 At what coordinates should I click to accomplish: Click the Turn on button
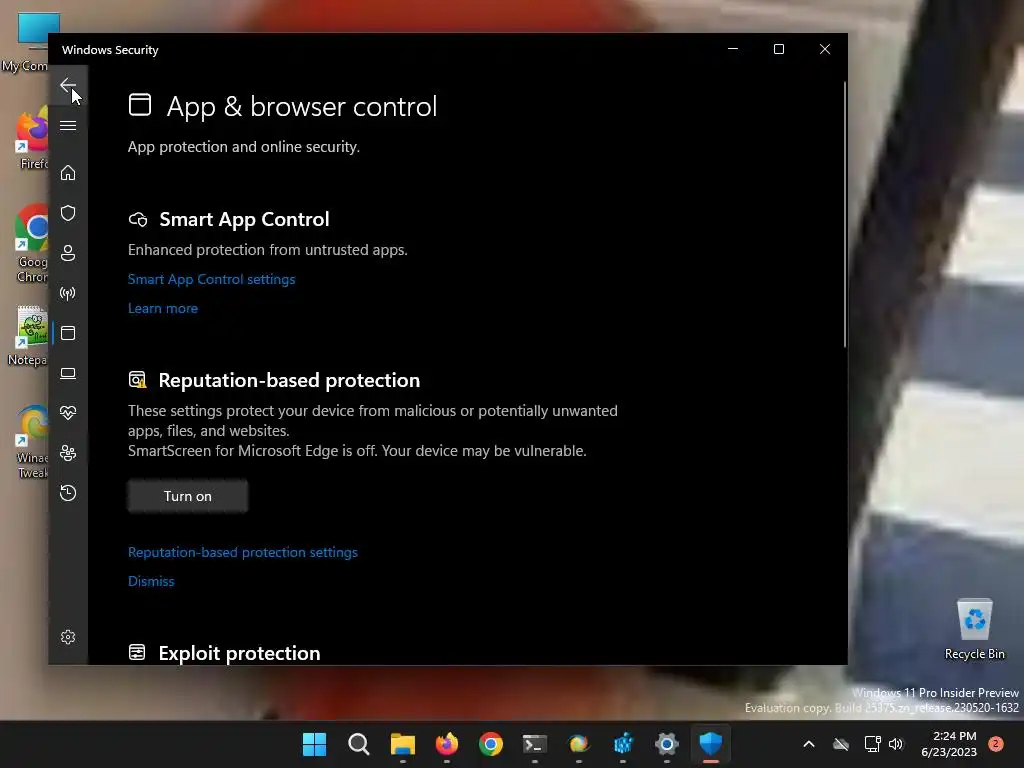(187, 496)
